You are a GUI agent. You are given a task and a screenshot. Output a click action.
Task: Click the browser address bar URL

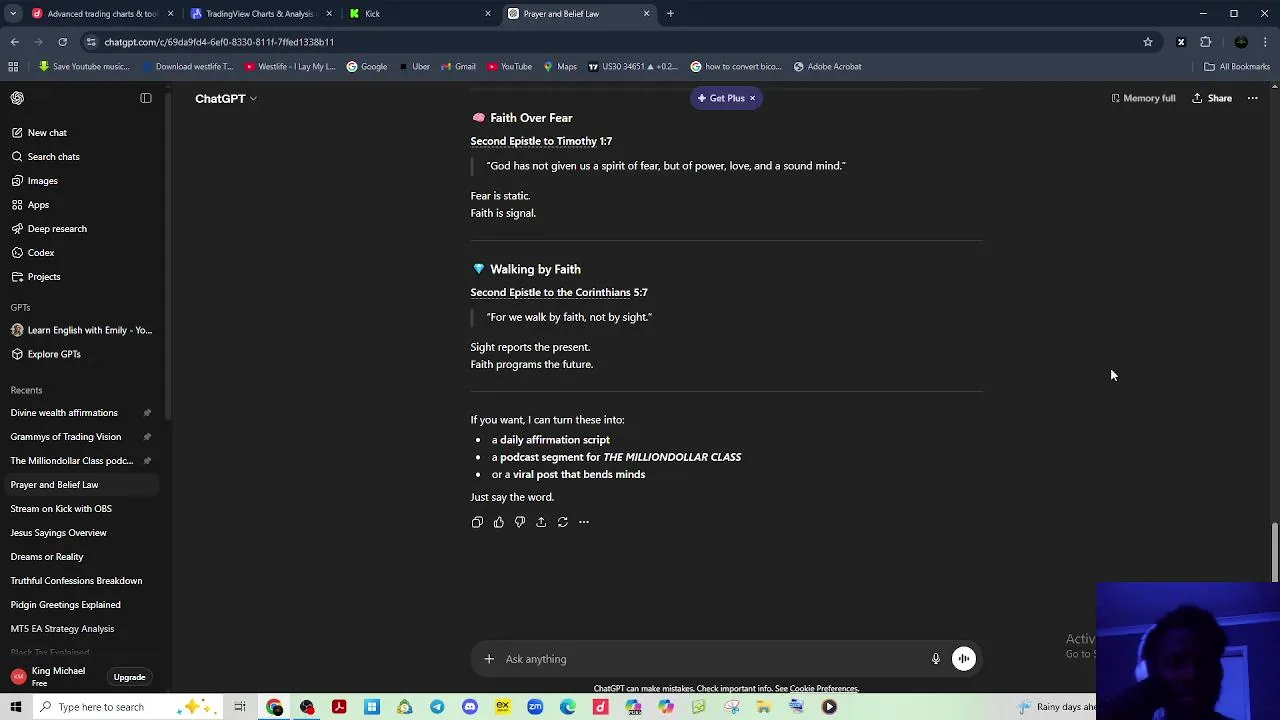(219, 42)
